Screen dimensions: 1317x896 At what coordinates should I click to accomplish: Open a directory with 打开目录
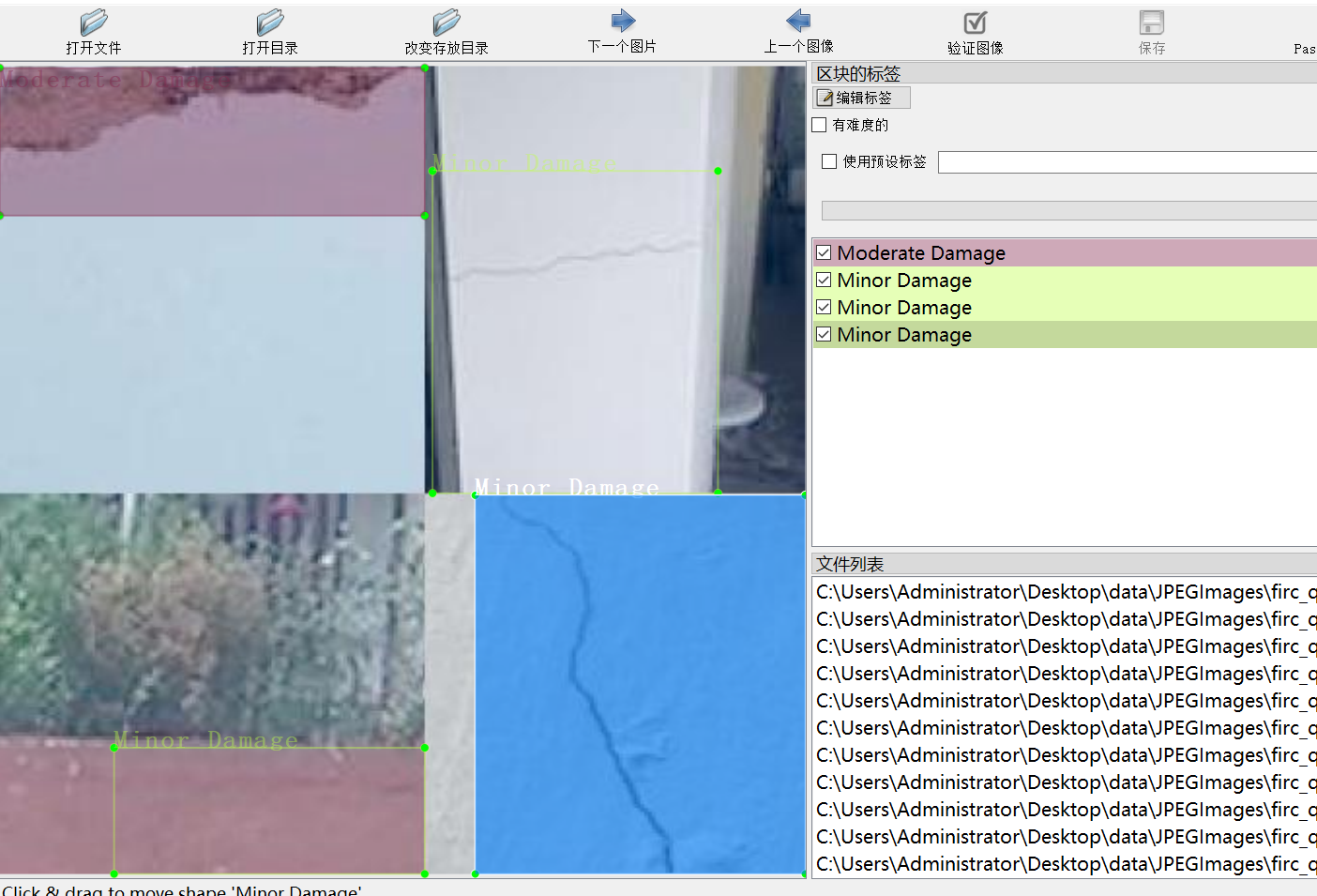pyautogui.click(x=270, y=33)
